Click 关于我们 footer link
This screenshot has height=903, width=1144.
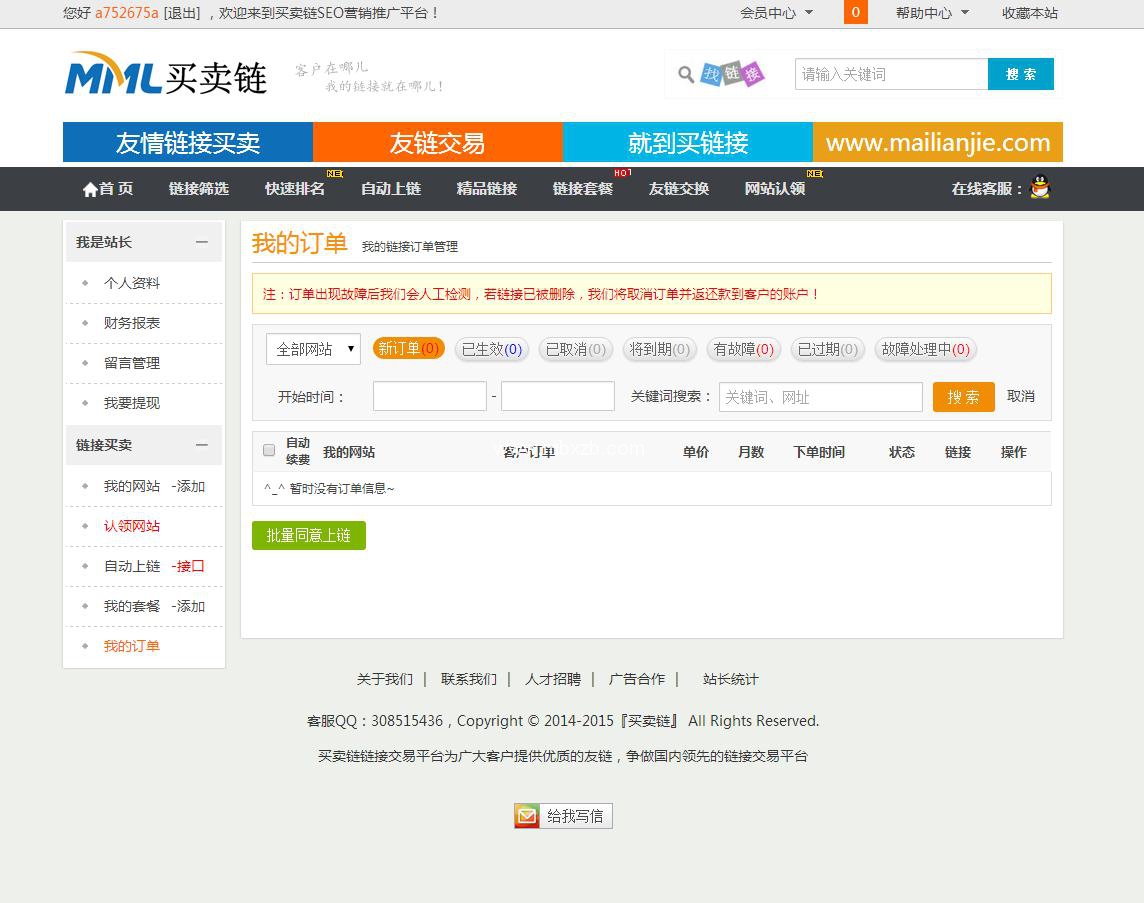(384, 679)
